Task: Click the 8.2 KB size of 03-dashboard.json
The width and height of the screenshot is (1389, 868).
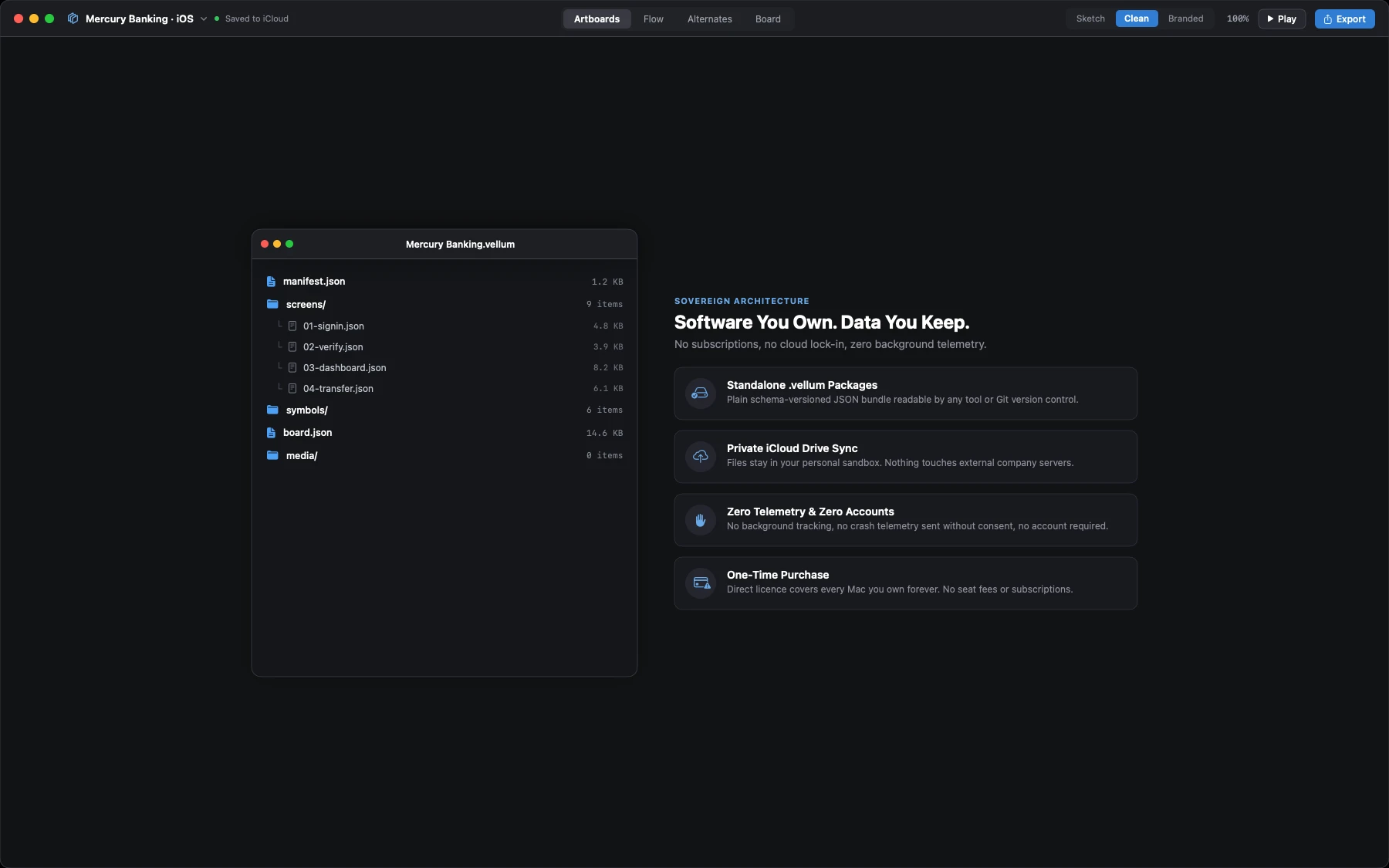Action: coord(608,367)
